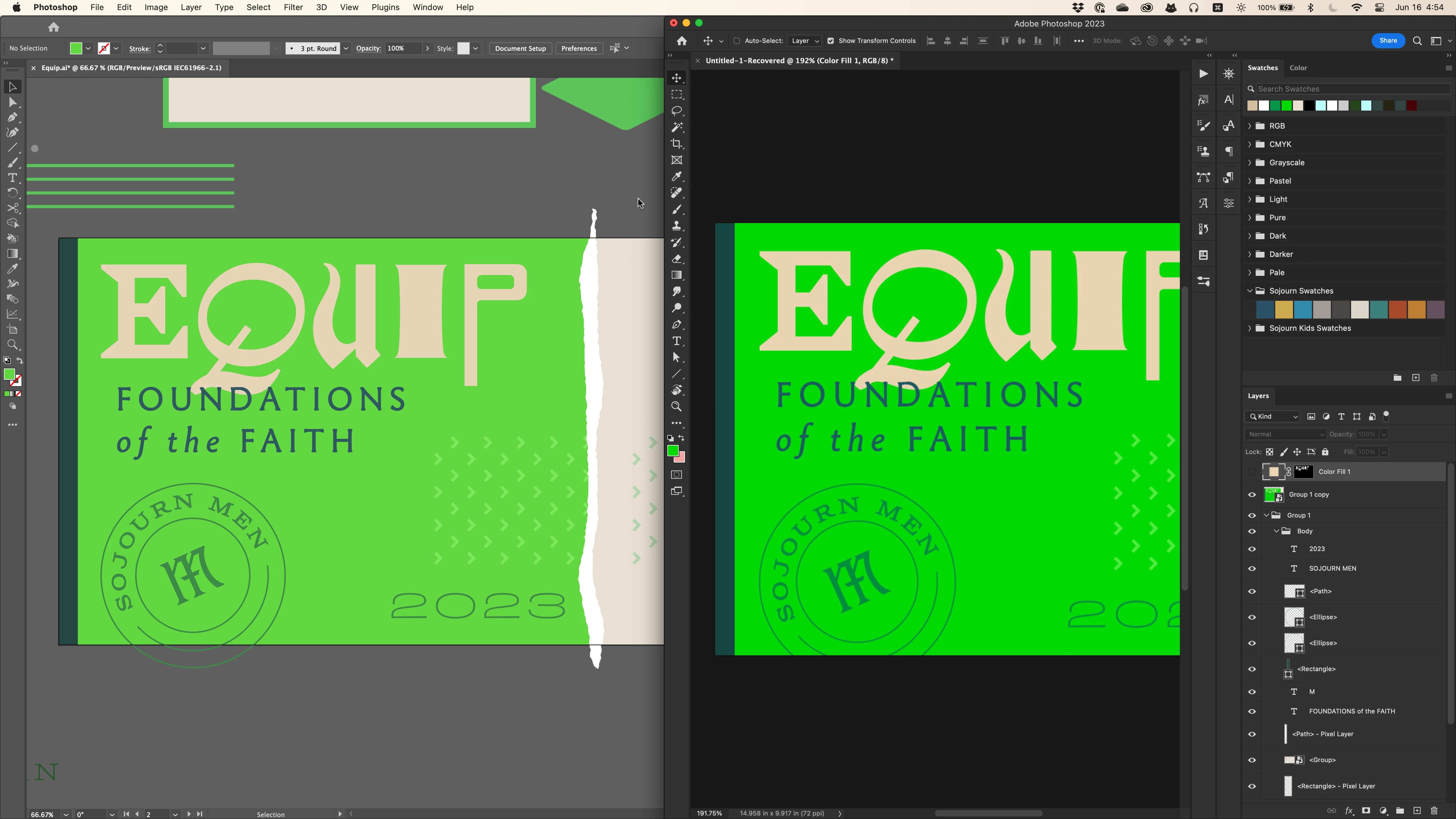
Task: Click the Photoshop Zoom tool
Action: (x=676, y=406)
